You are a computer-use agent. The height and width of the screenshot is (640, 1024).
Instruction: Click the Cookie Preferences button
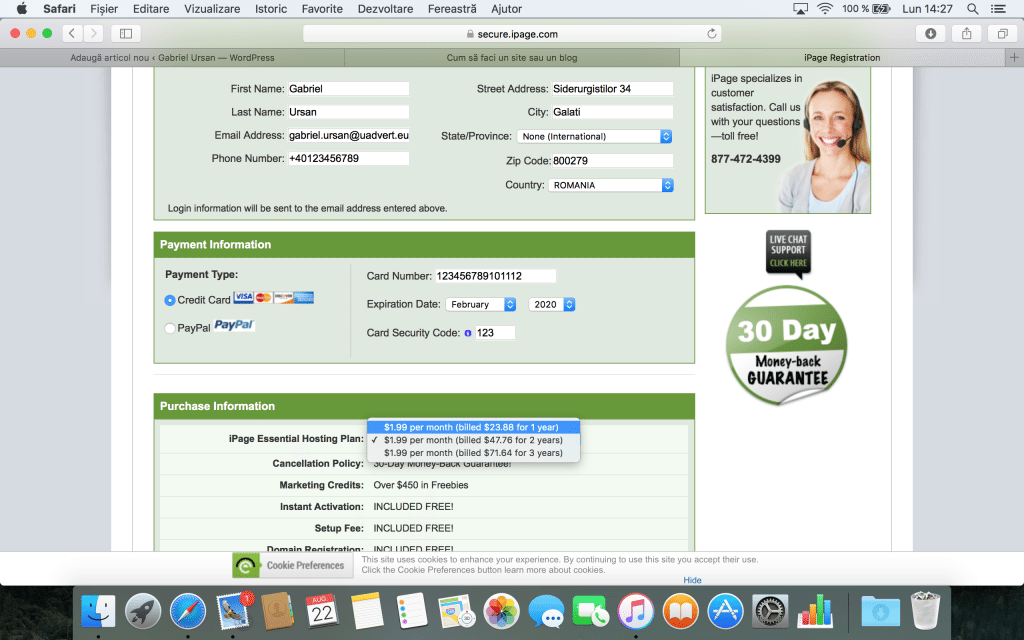[x=293, y=566]
